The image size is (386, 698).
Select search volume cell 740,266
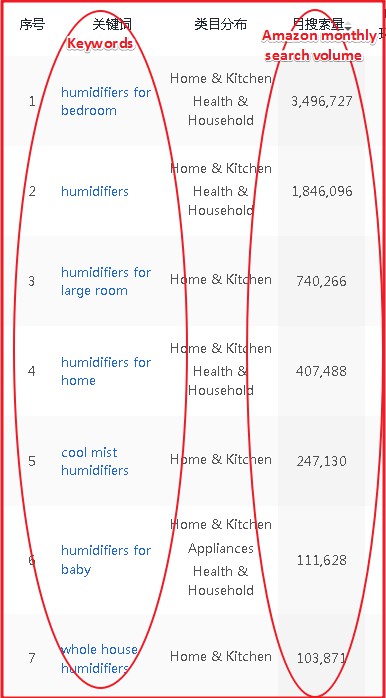pos(321,281)
